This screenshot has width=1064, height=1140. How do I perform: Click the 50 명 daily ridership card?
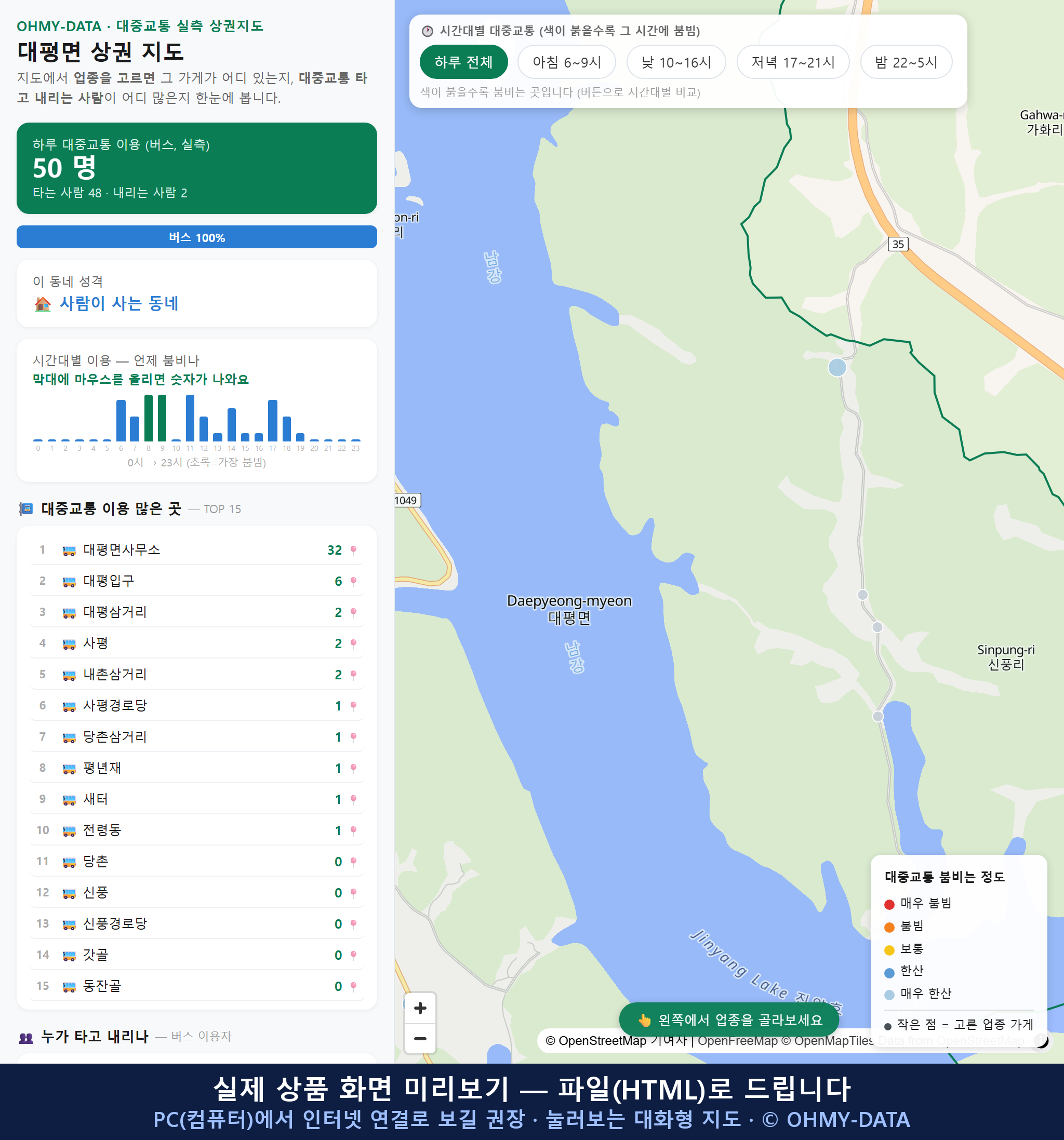[197, 168]
